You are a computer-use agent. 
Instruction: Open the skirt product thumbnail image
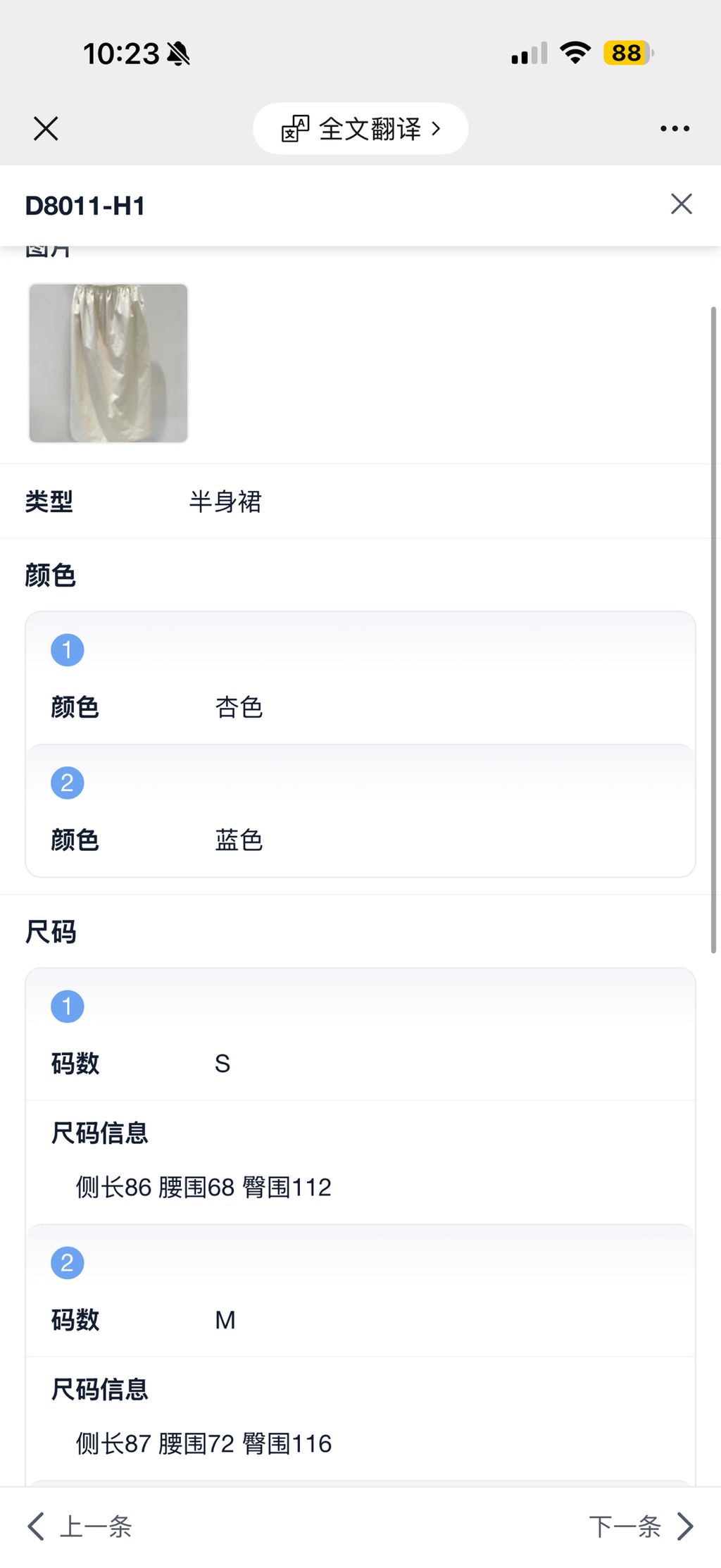click(108, 363)
